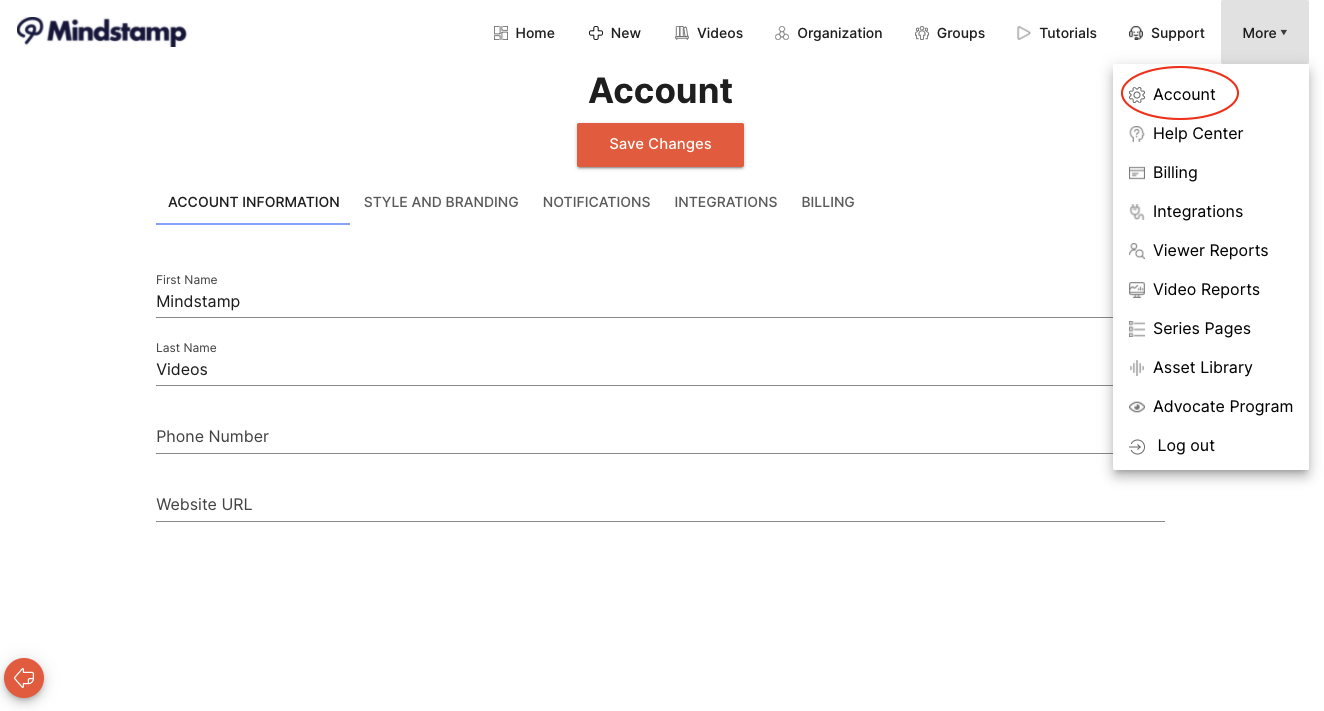Click Save Changes
This screenshot has width=1324, height=711.
tap(660, 145)
